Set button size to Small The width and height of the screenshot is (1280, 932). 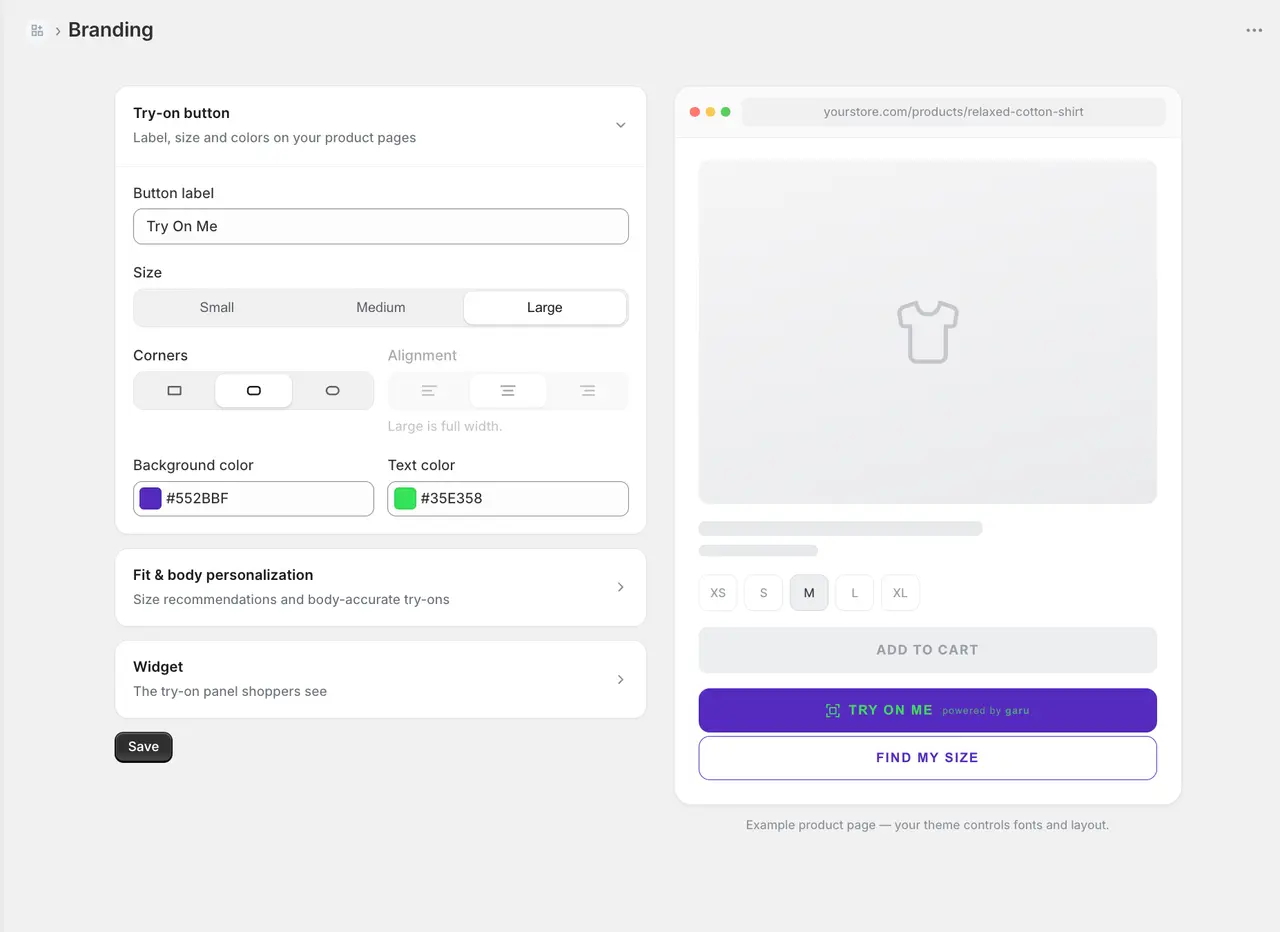pos(217,308)
